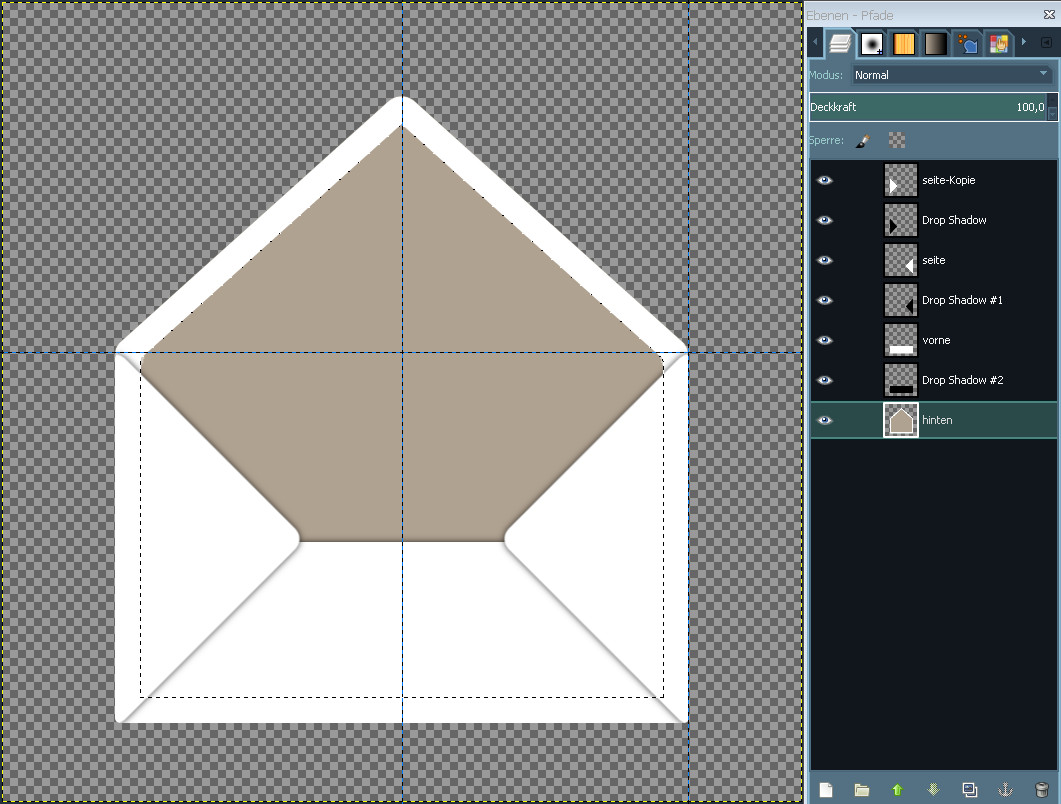
Task: Switch to the Brushes tab
Action: 872,44
